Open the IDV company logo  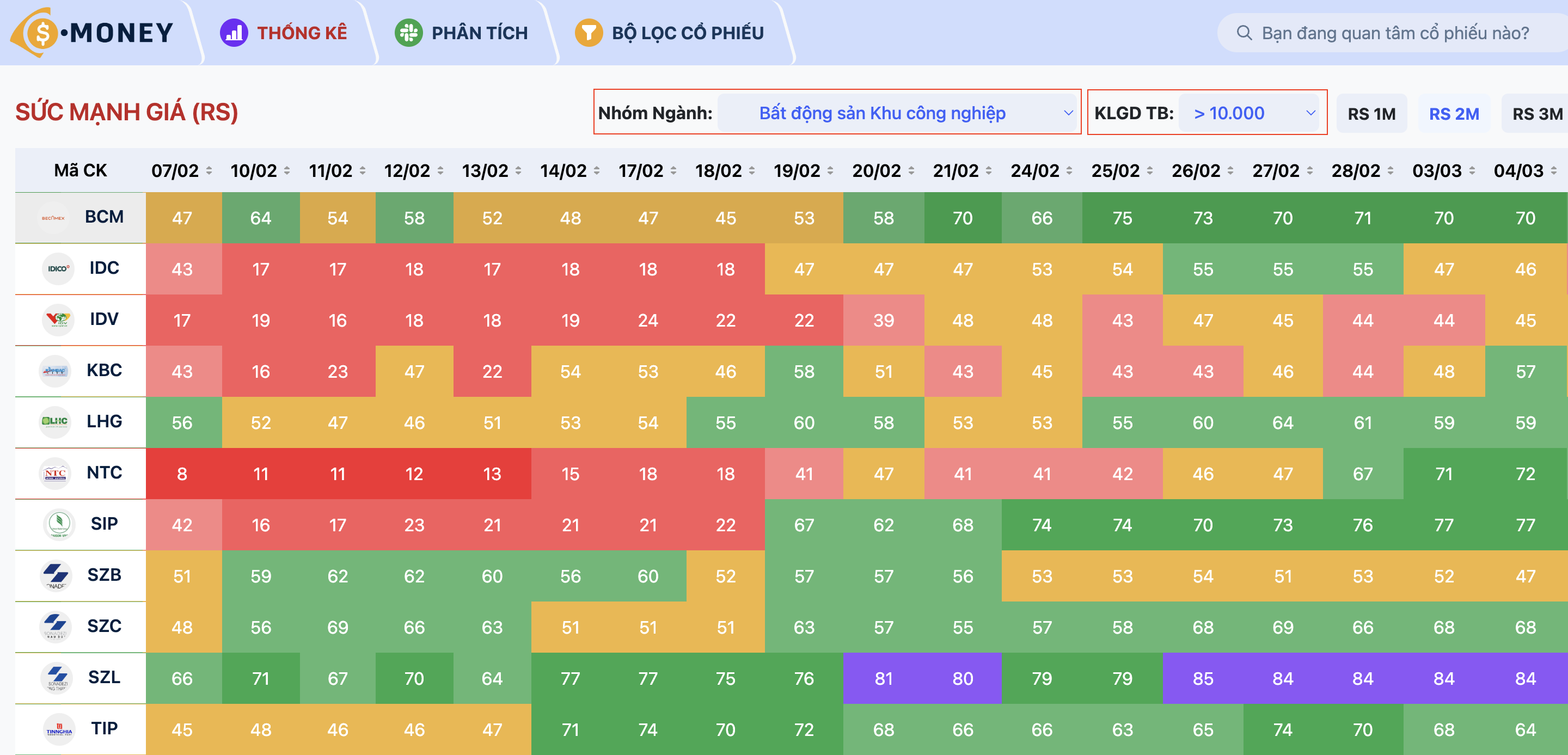coord(58,320)
